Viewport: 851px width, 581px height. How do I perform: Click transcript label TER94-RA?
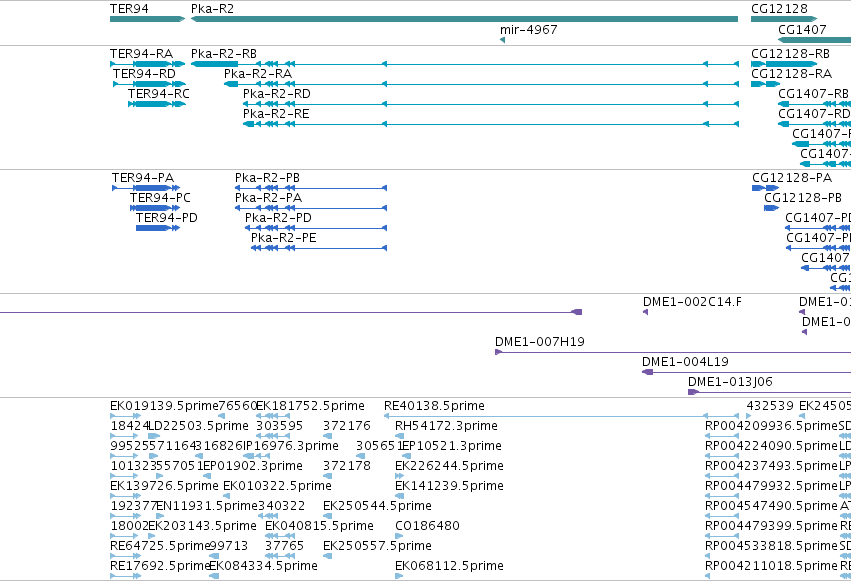(x=141, y=54)
